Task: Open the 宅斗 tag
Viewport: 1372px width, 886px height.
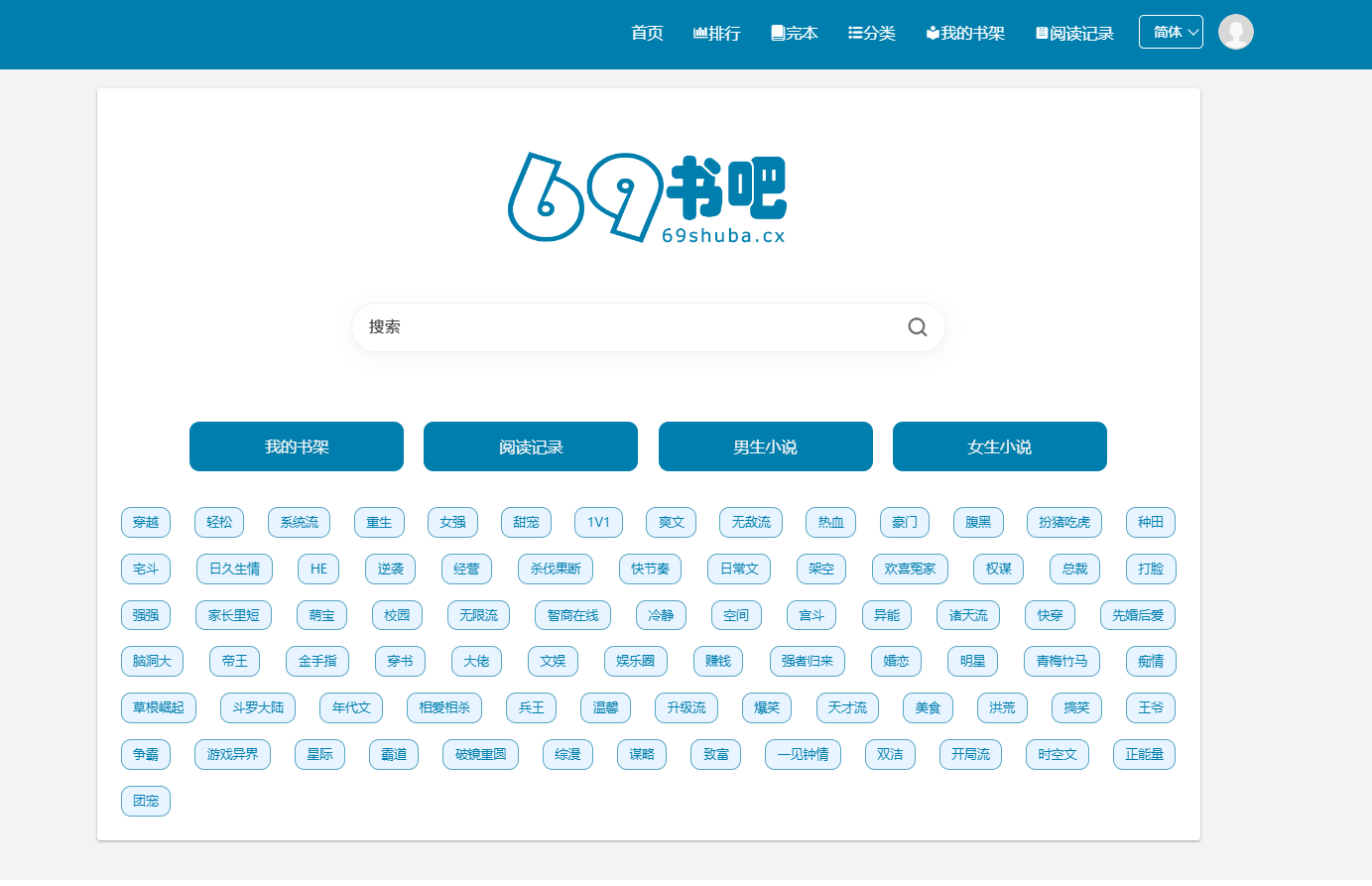Action: pos(146,569)
